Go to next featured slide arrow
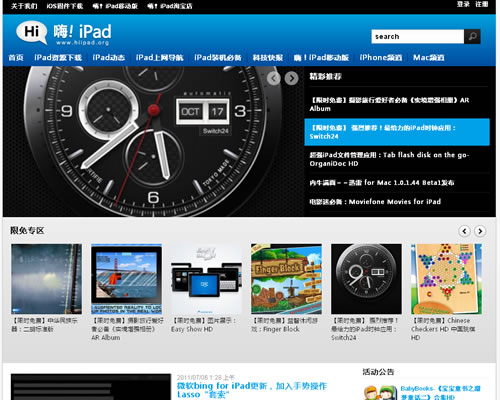500x400 pixels. coord(291,78)
